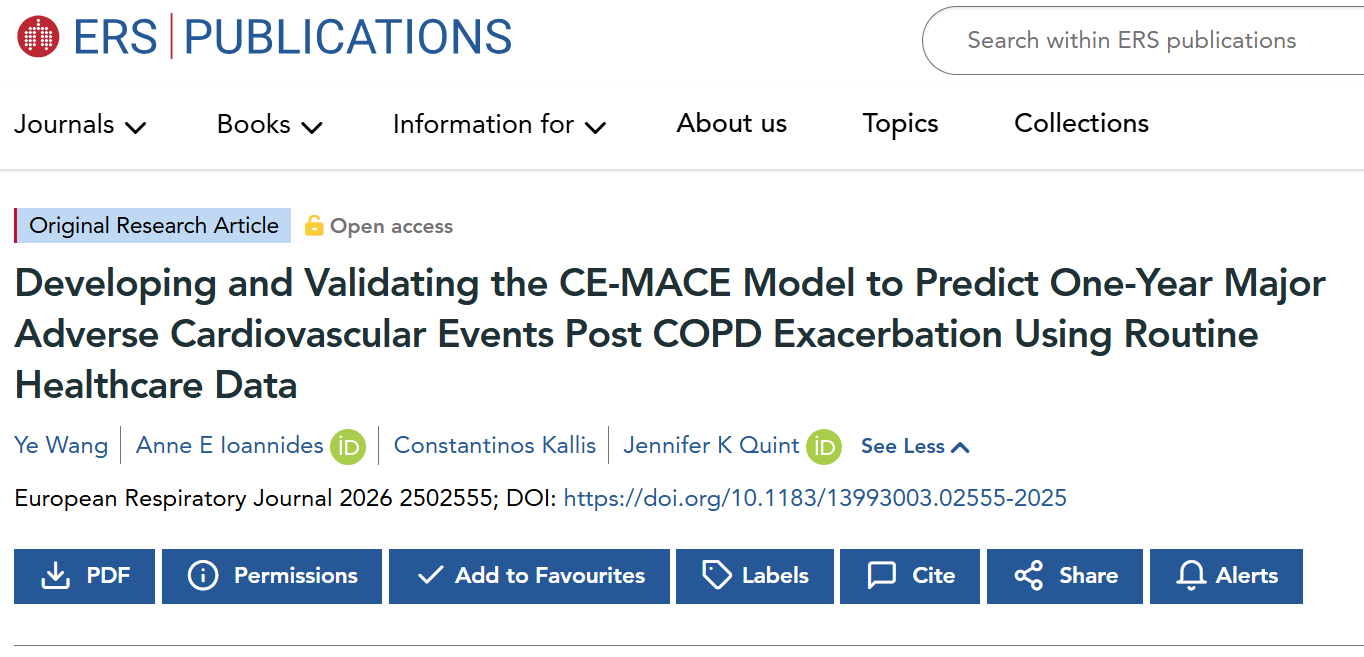1364x657 pixels.
Task: Open Anne E Ioannides' ORCID iD icon
Action: [x=348, y=446]
